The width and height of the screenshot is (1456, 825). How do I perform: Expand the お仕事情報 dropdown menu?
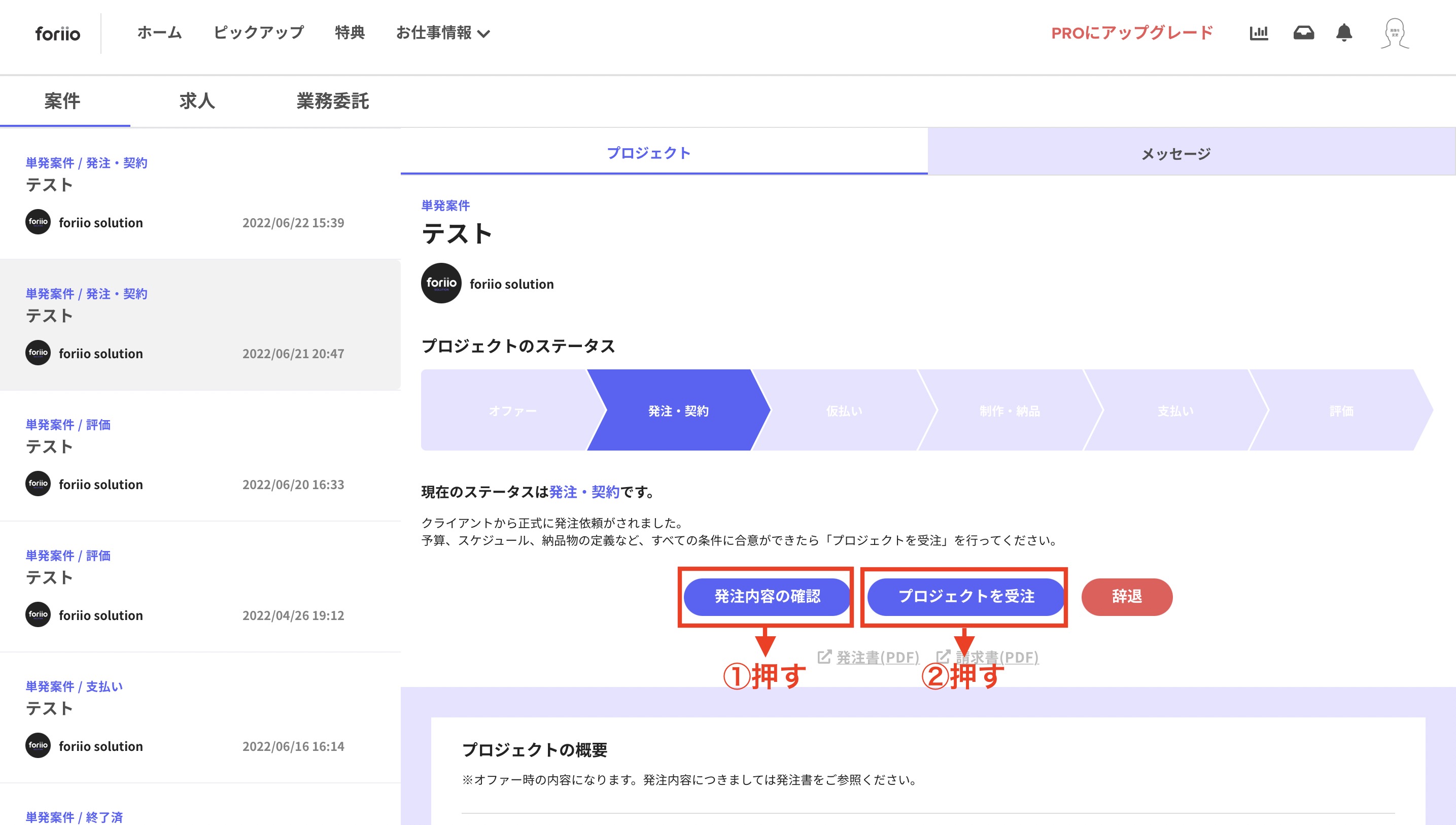442,33
